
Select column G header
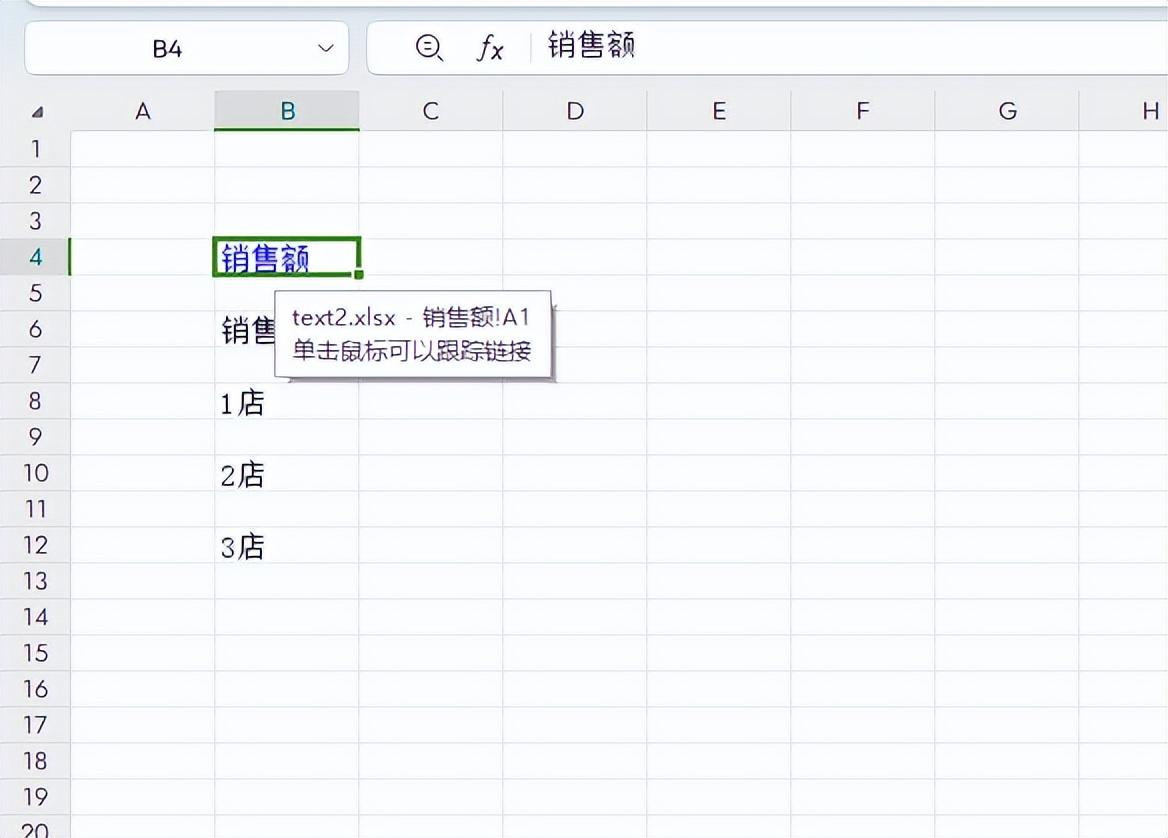(1007, 111)
